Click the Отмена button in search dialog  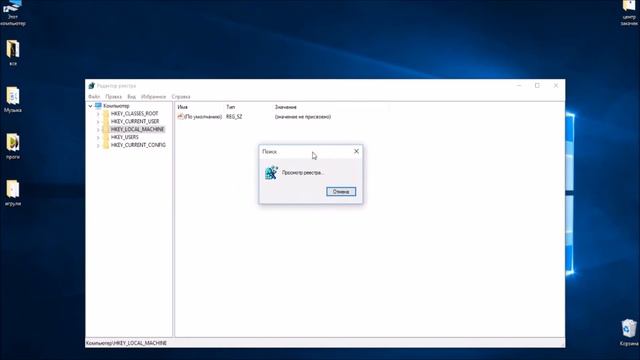pos(341,191)
